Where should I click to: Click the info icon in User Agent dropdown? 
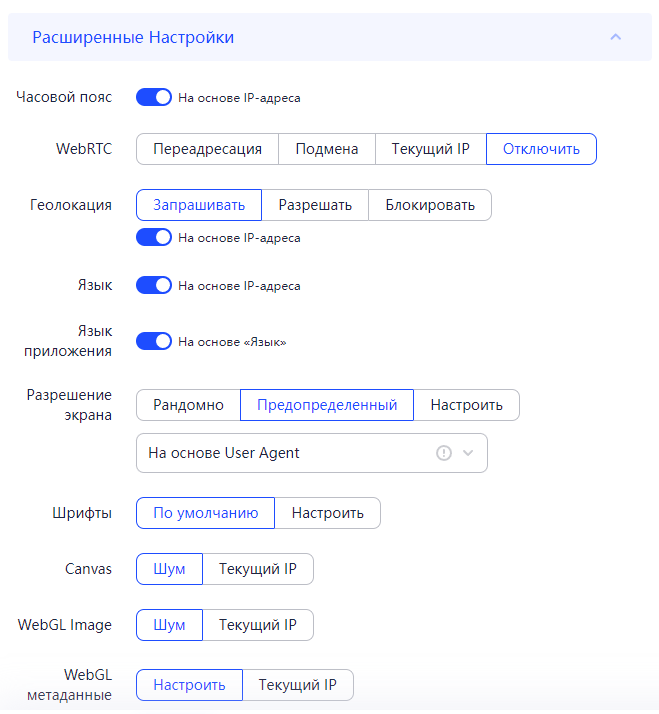pos(444,453)
